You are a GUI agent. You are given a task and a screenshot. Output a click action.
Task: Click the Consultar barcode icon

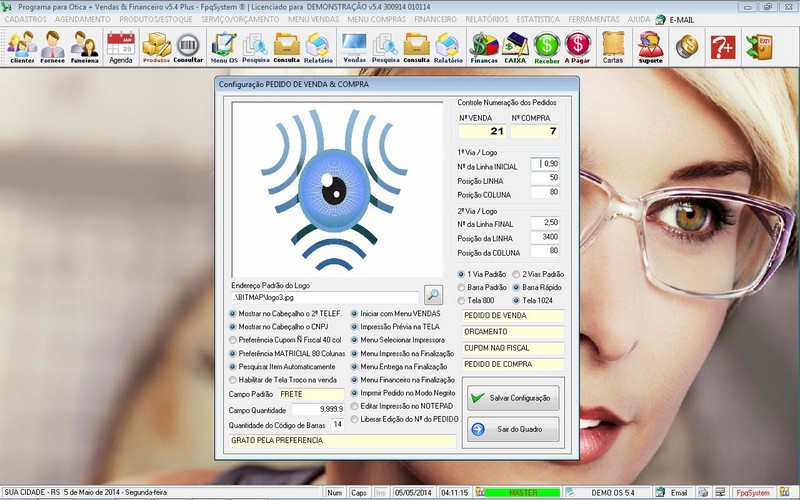[x=188, y=46]
